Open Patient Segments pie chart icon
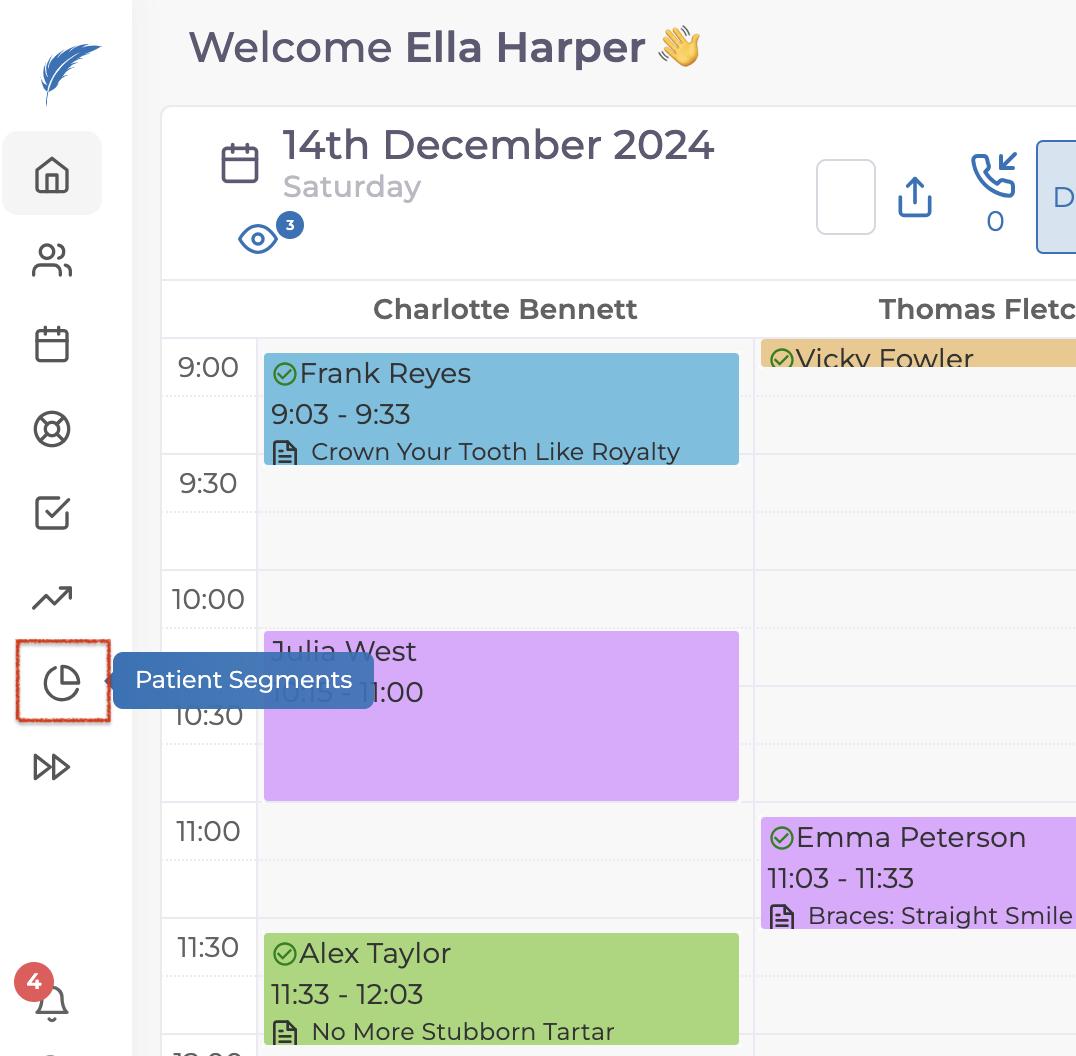1076x1056 pixels. [62, 683]
